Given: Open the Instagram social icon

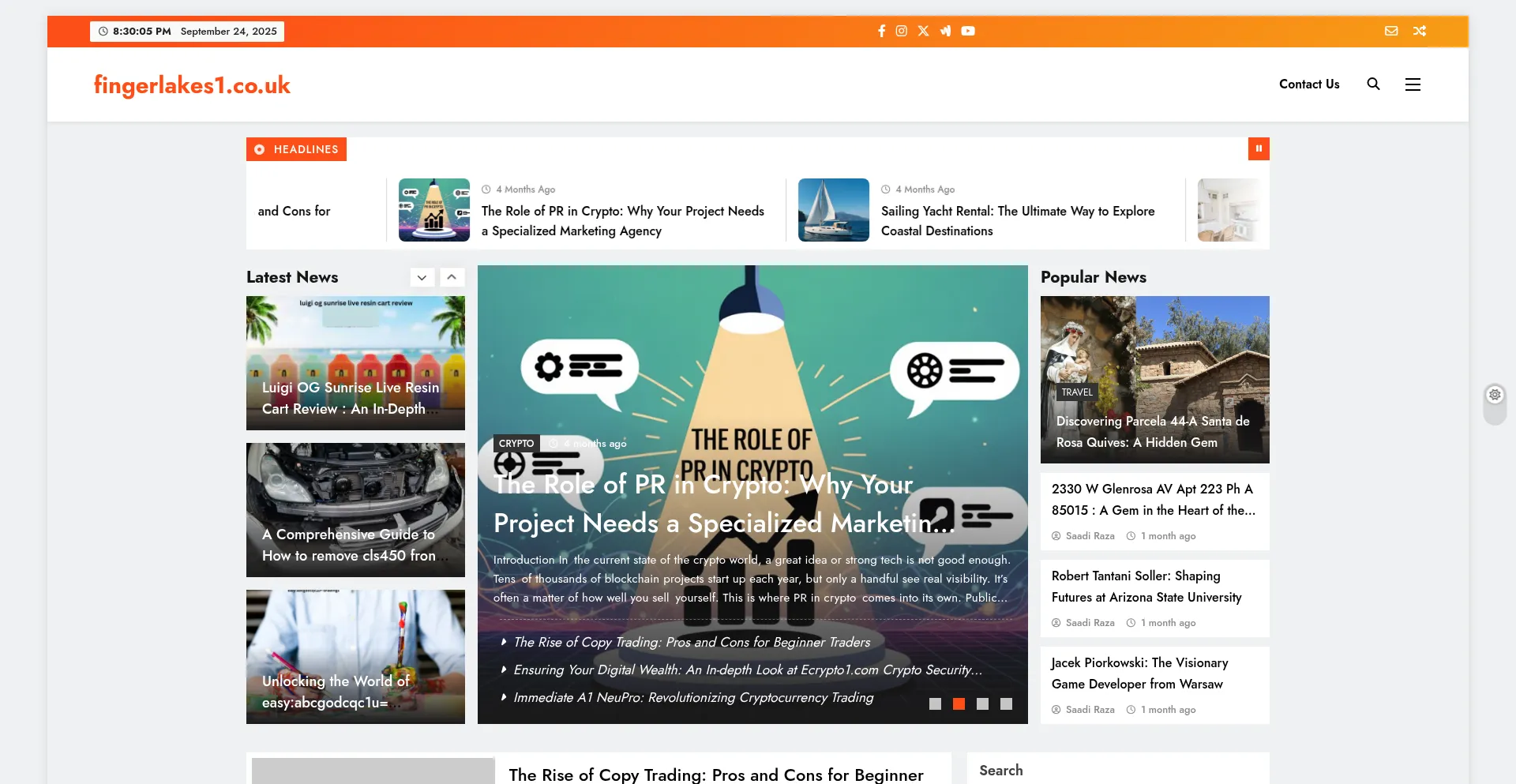Looking at the screenshot, I should coord(902,31).
